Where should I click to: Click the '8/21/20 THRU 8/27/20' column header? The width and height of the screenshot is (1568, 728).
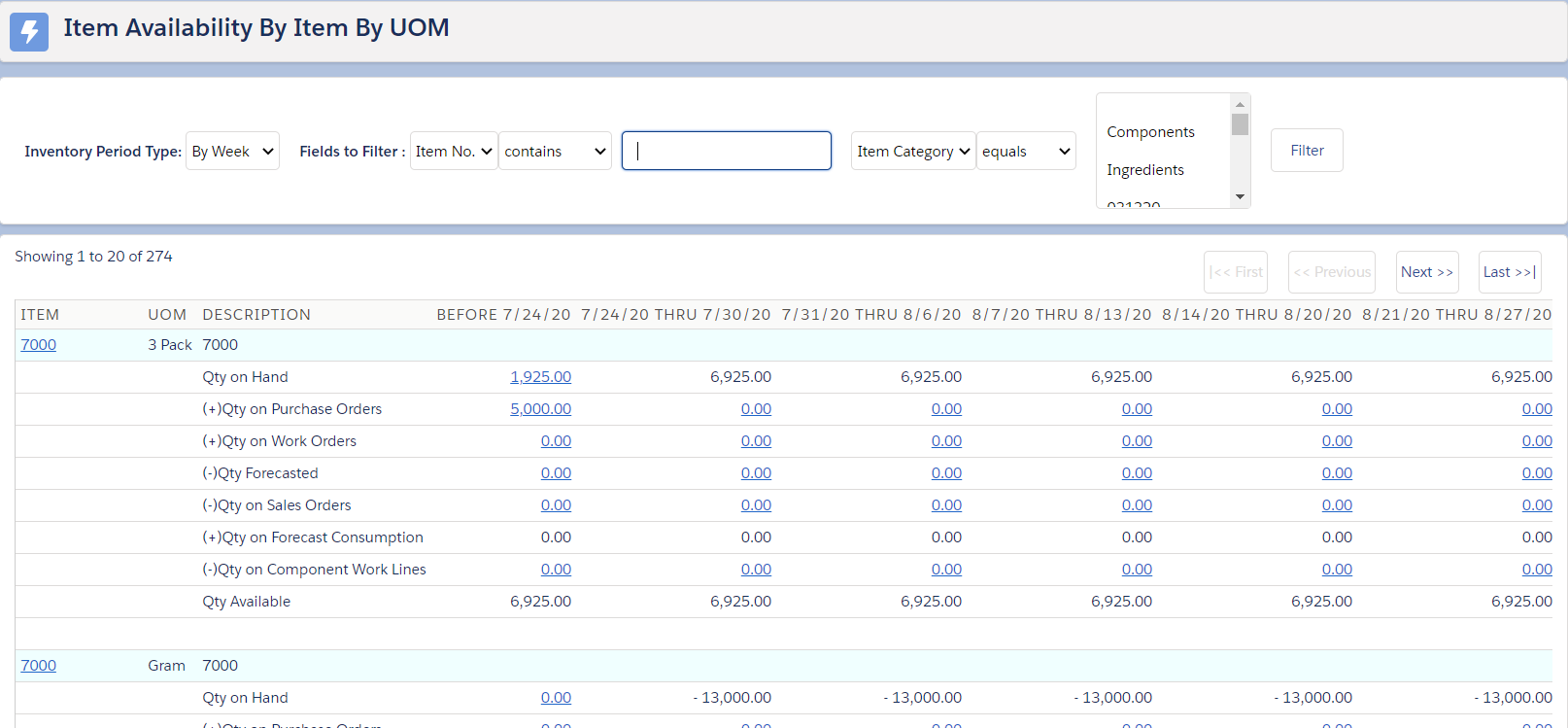(x=1457, y=315)
